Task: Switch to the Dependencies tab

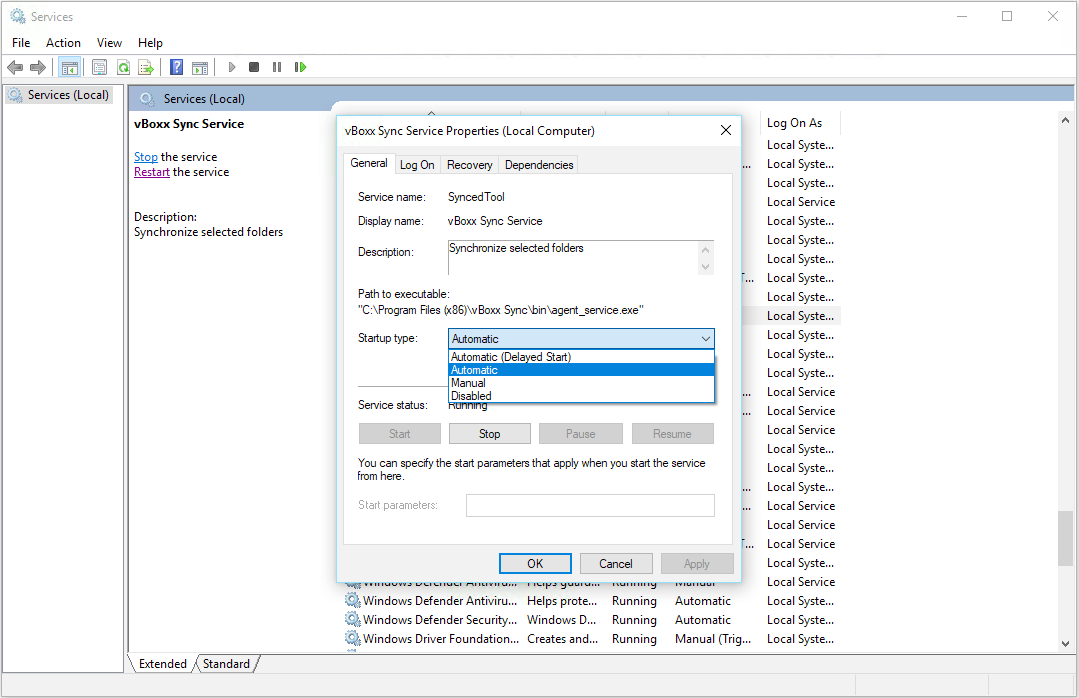Action: 539,165
